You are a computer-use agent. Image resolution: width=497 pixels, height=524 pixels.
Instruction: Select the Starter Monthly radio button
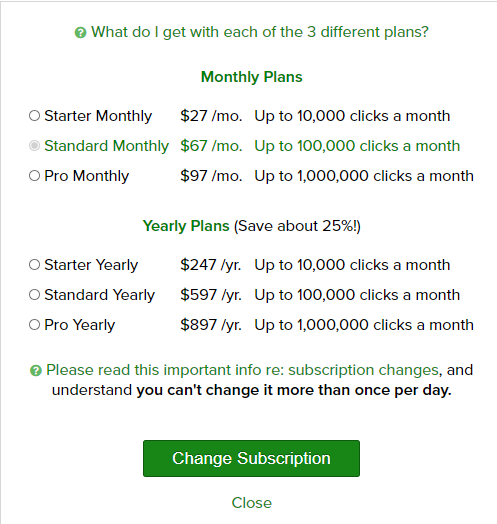click(x=34, y=116)
